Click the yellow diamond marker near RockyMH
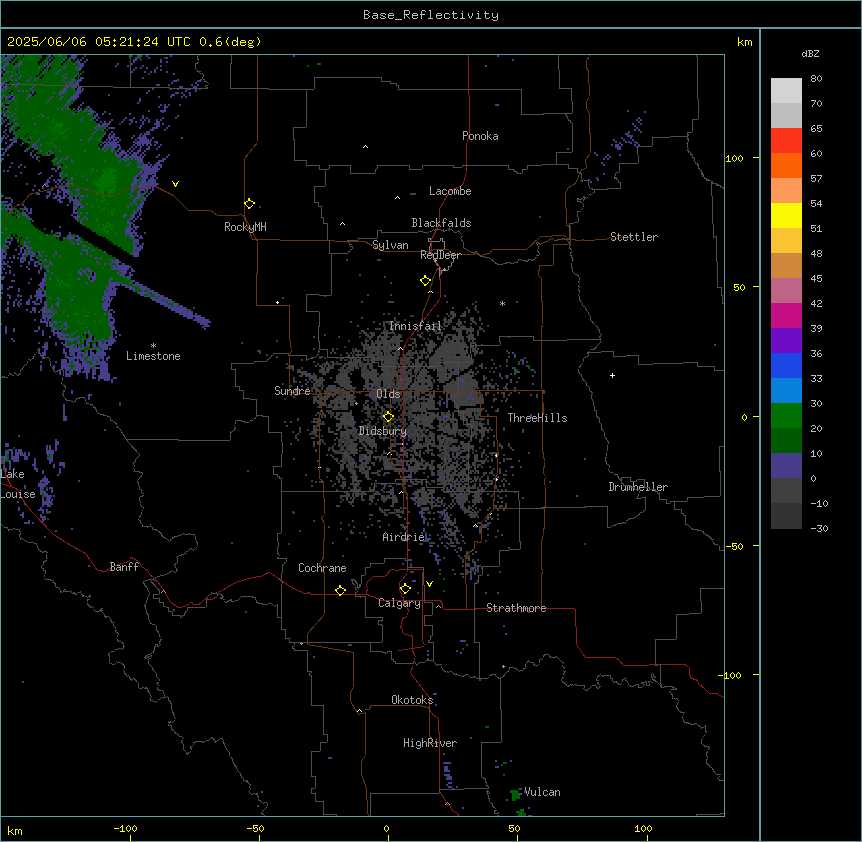 click(249, 204)
